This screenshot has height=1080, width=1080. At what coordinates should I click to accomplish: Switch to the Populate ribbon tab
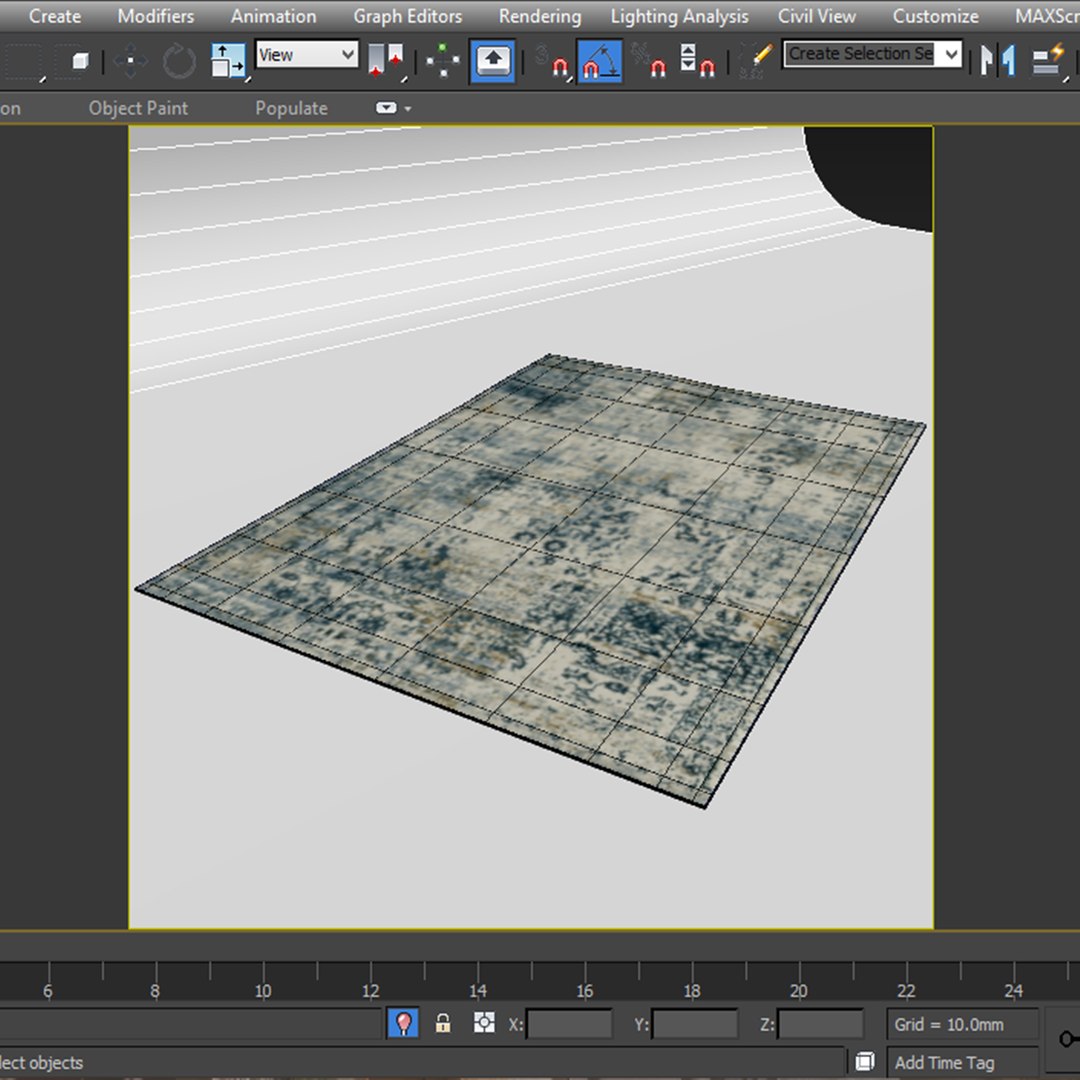pos(291,108)
